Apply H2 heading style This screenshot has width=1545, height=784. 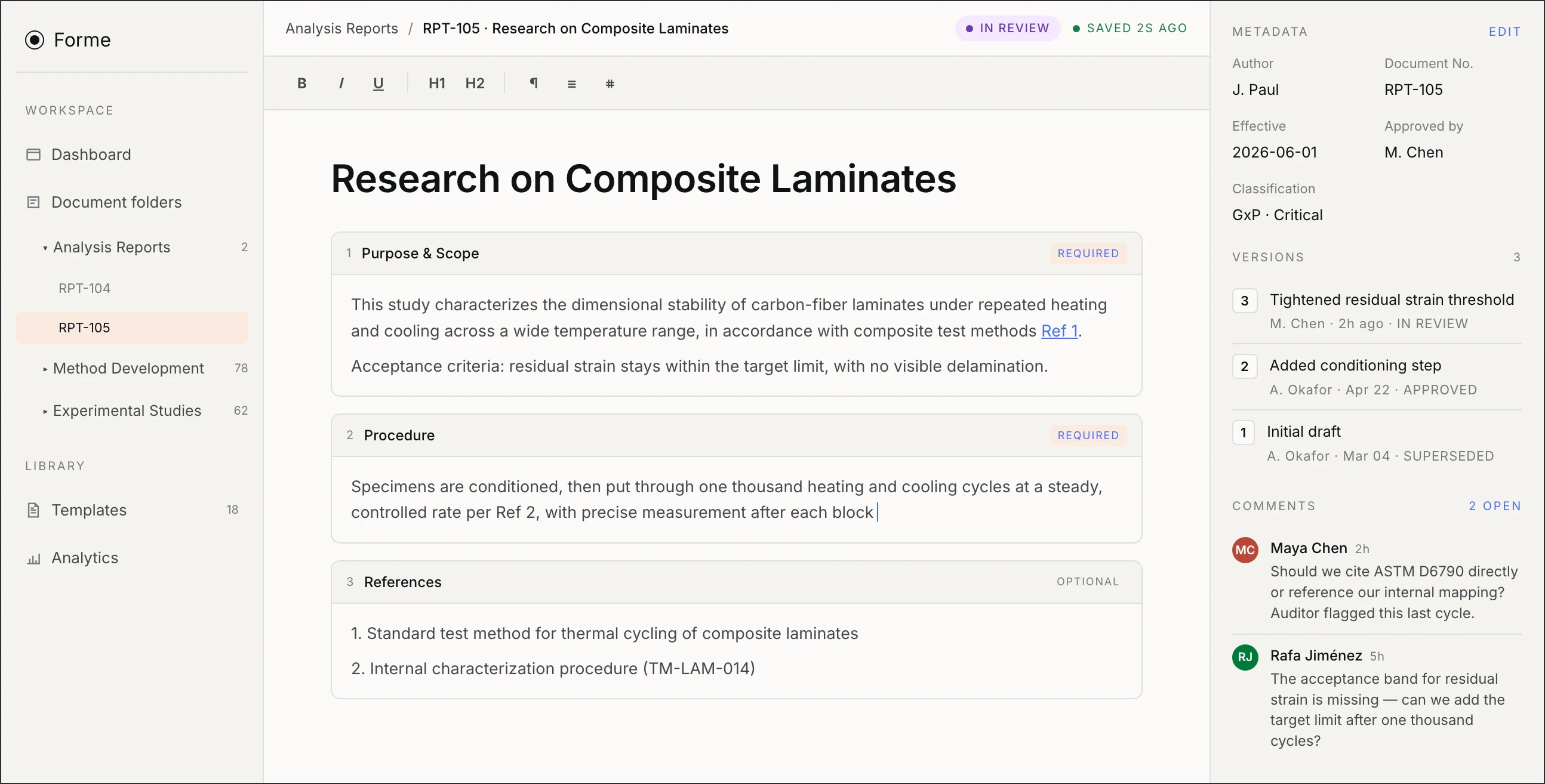coord(475,84)
